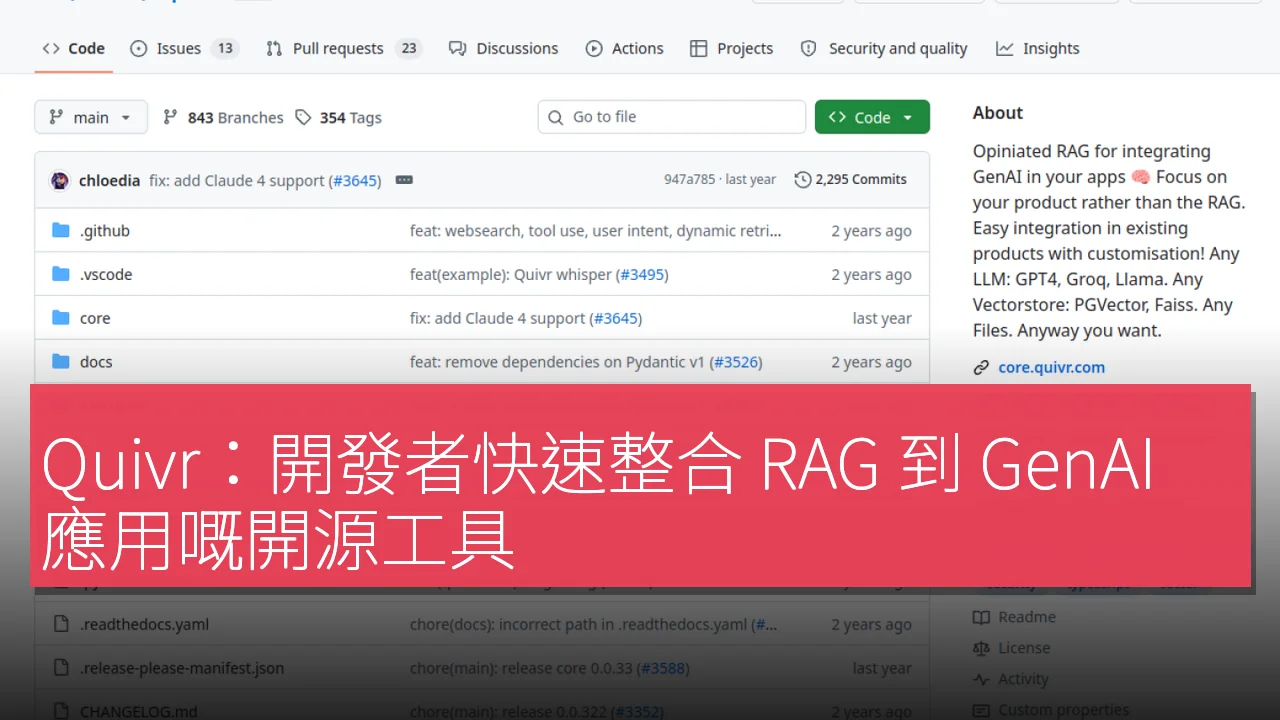Open the docs folder
The width and height of the screenshot is (1280, 720).
pos(96,362)
